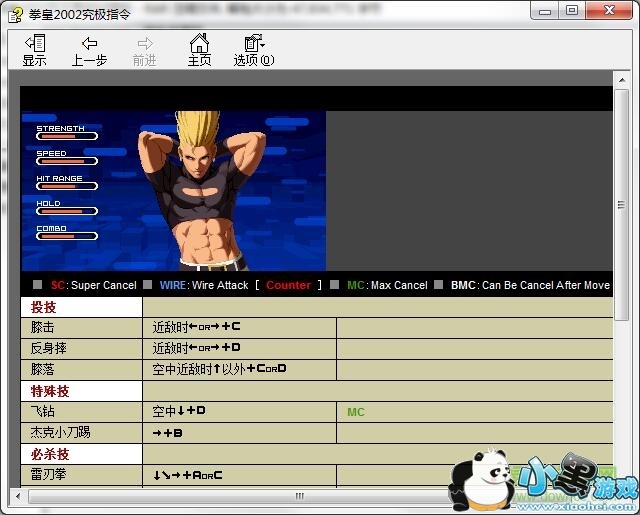Click the COMBO stat bar

tap(68, 237)
